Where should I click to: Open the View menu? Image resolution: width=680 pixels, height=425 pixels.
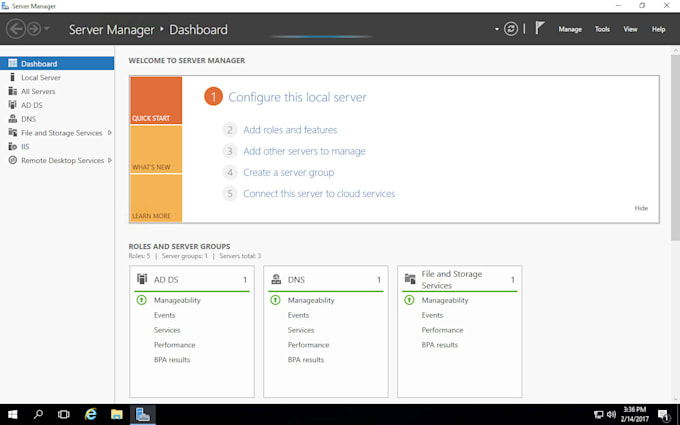(x=630, y=29)
